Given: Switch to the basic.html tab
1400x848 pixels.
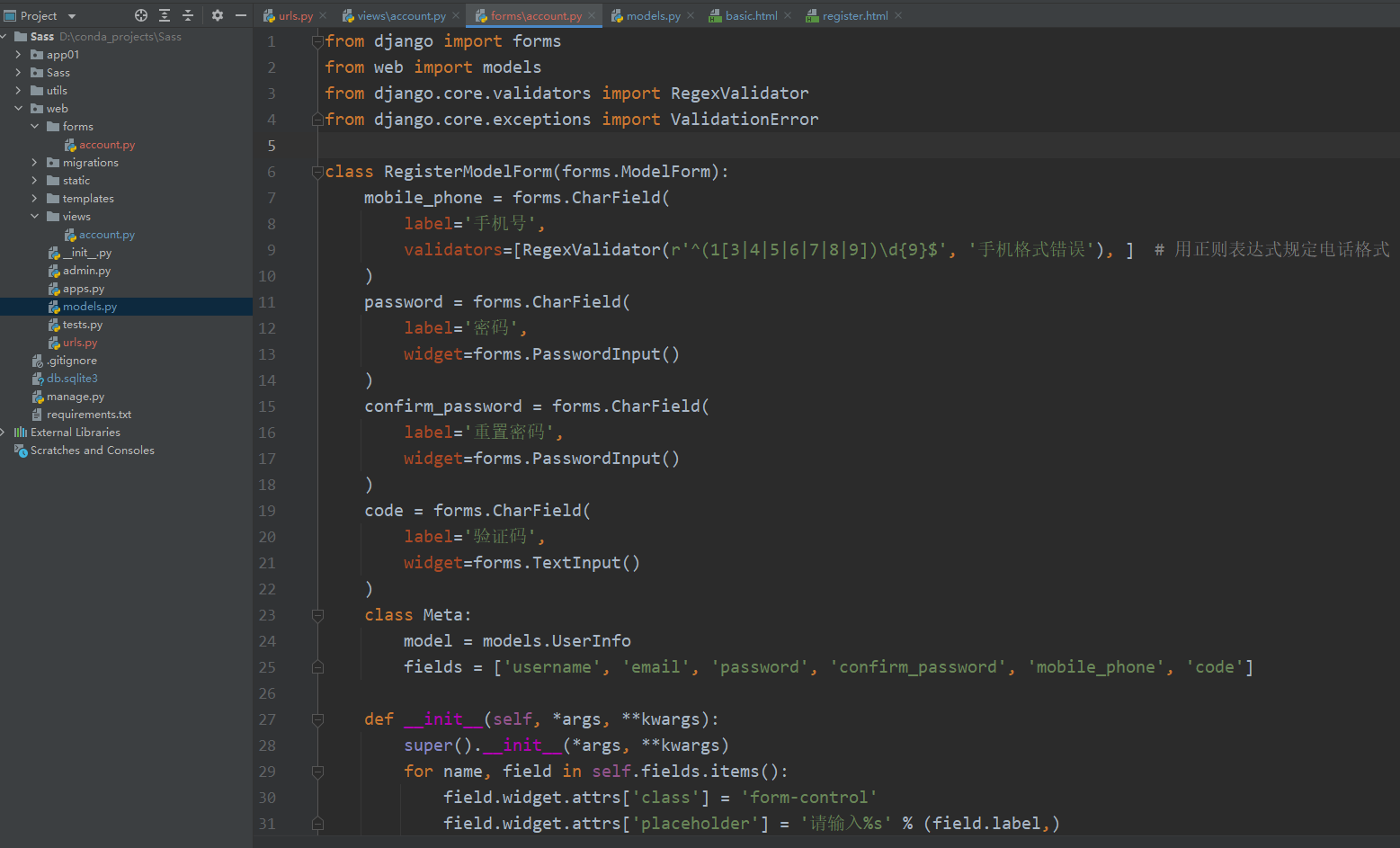Looking at the screenshot, I should click(752, 15).
